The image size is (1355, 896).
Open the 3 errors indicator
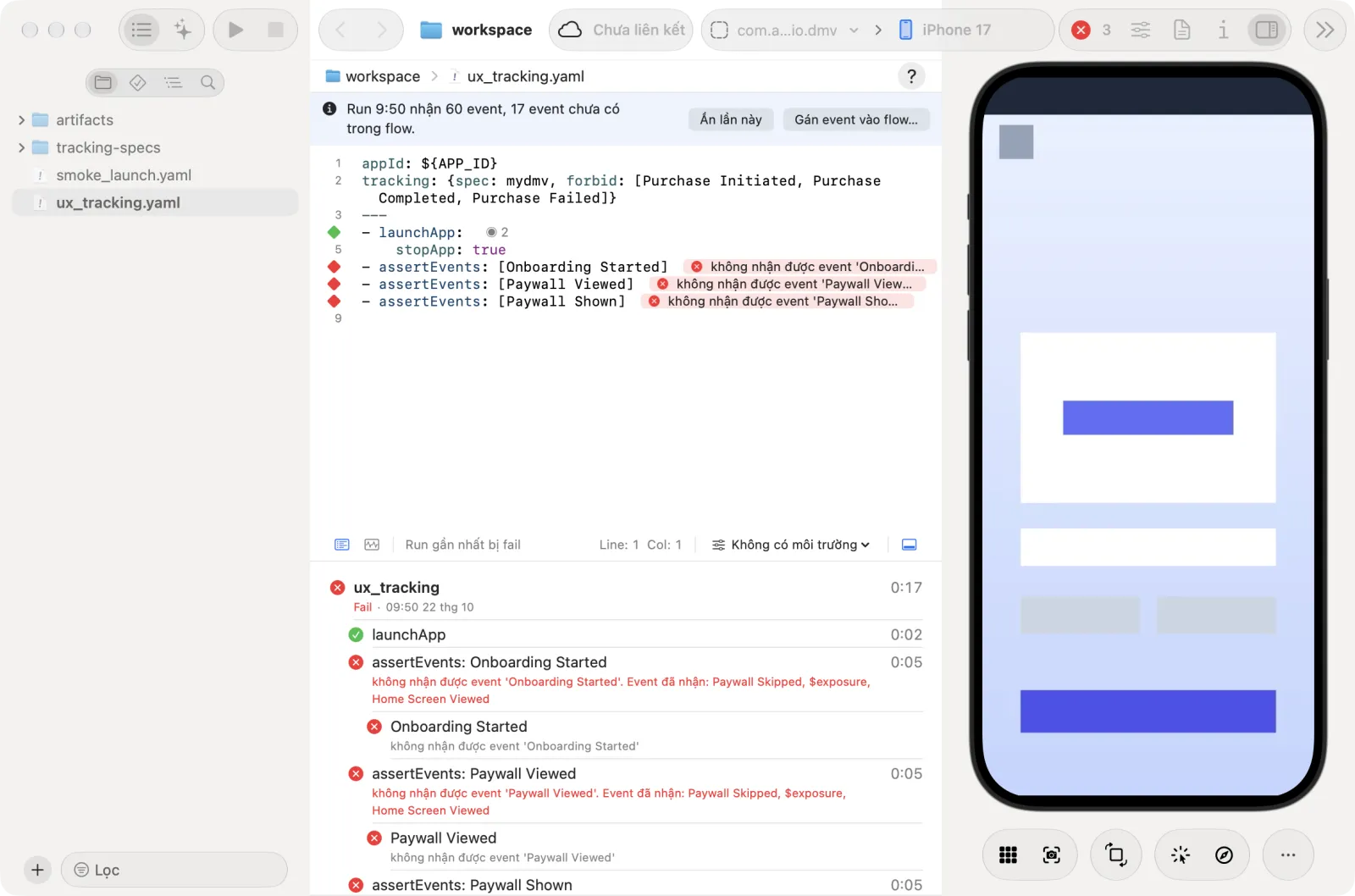(1091, 30)
